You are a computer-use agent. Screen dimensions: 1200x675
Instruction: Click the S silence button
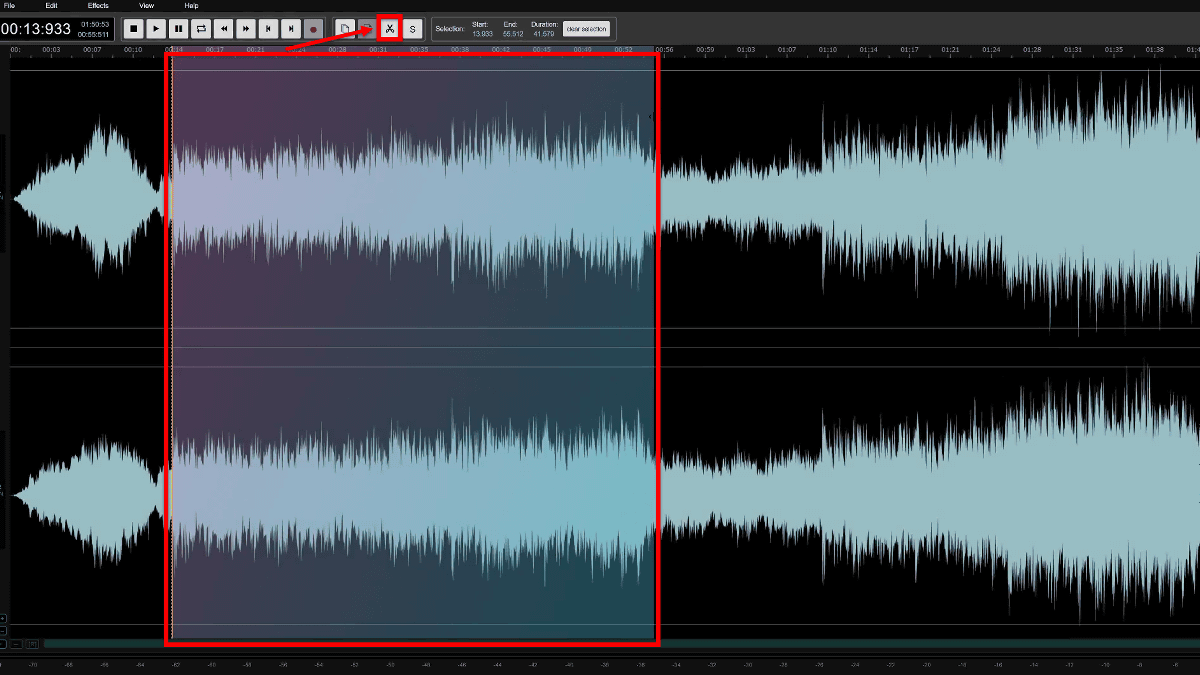412,29
